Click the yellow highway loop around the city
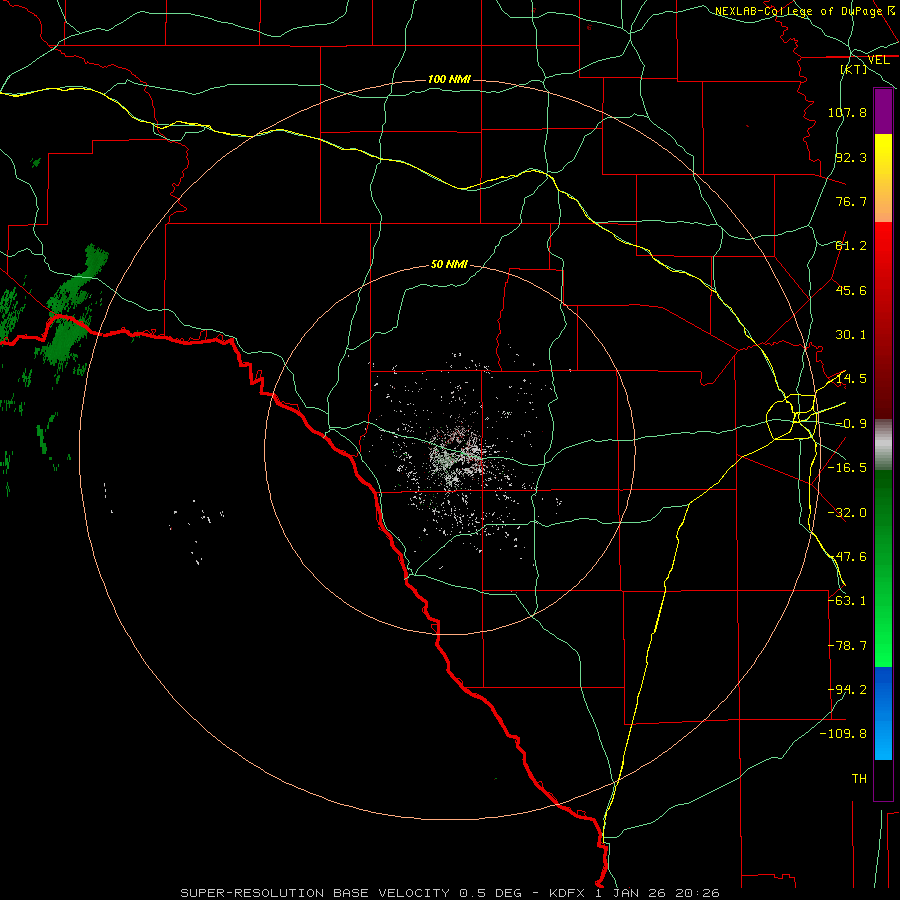900x900 pixels. [x=792, y=417]
